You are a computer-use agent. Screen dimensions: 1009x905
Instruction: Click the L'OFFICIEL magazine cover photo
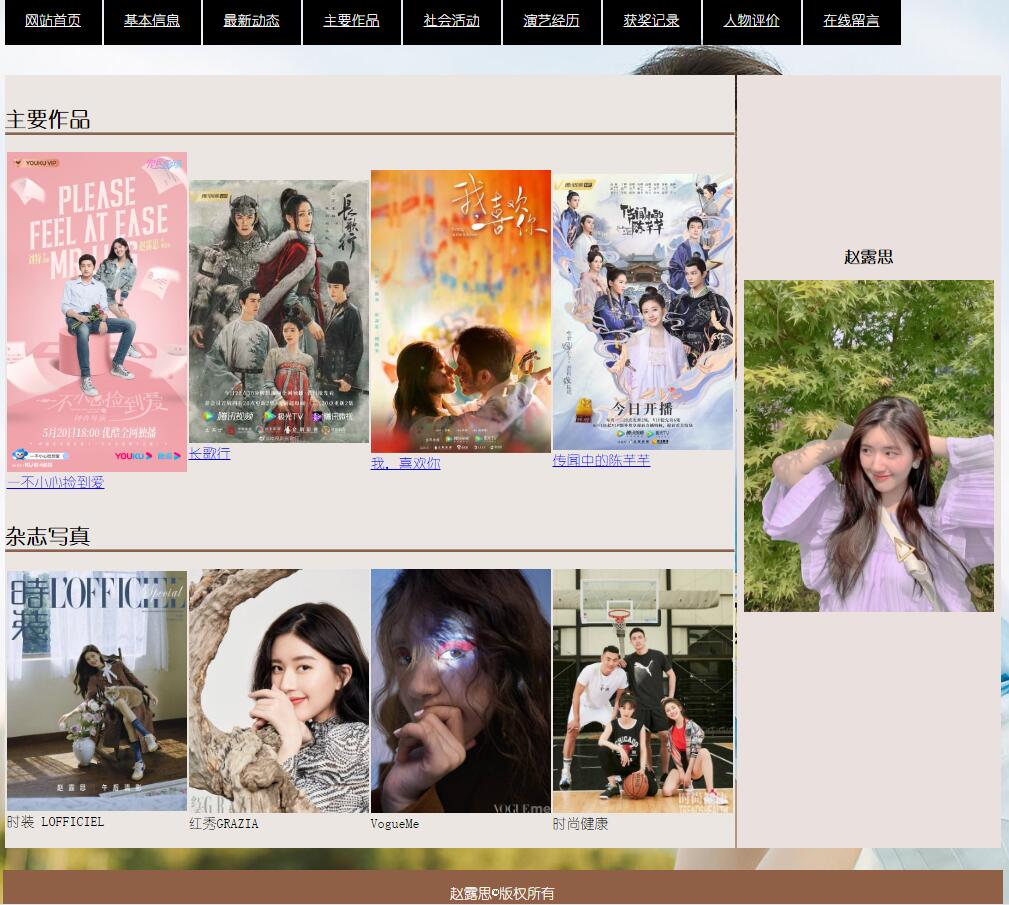pyautogui.click(x=97, y=690)
